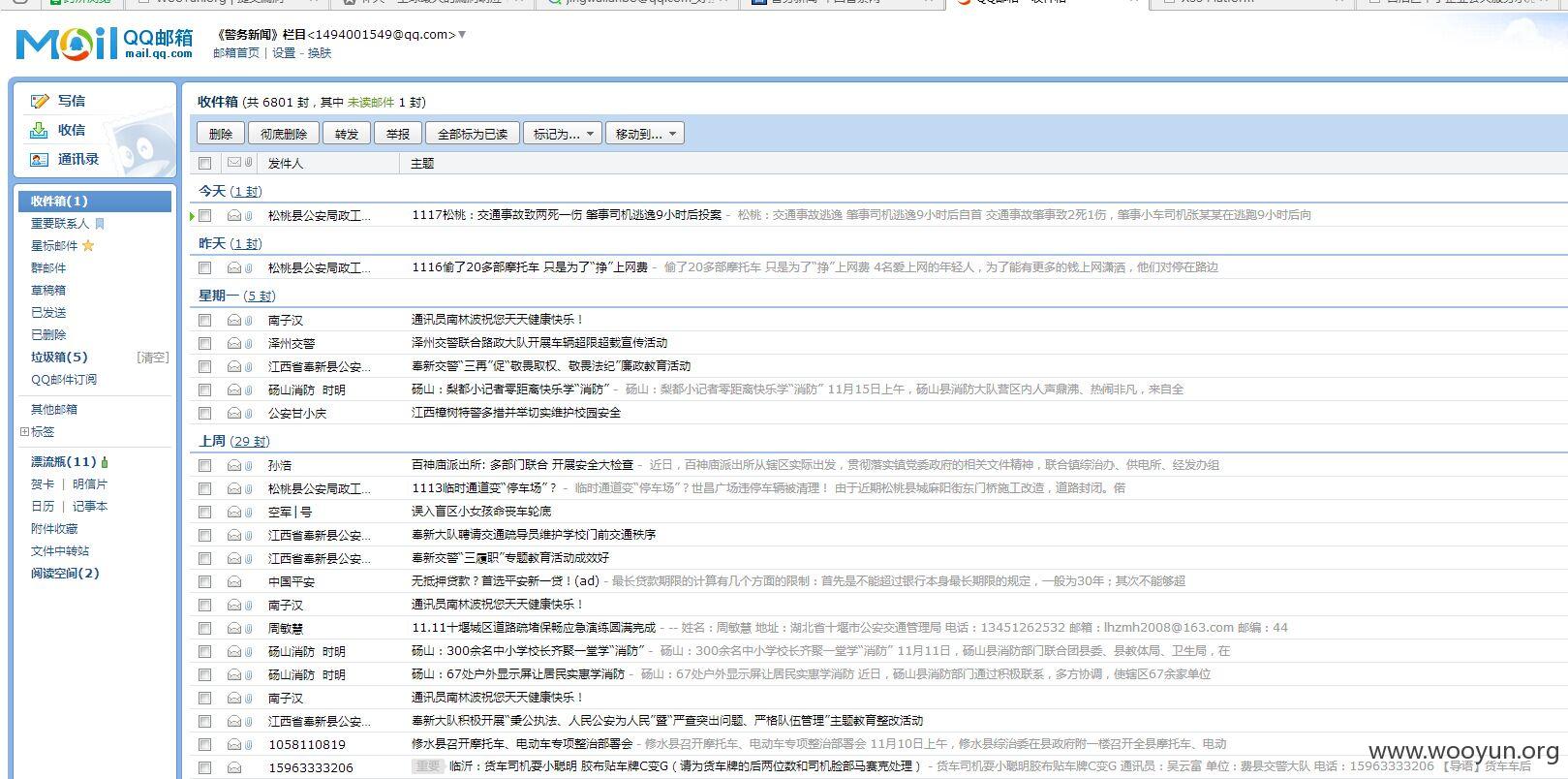Click the 举报 button

tap(398, 134)
